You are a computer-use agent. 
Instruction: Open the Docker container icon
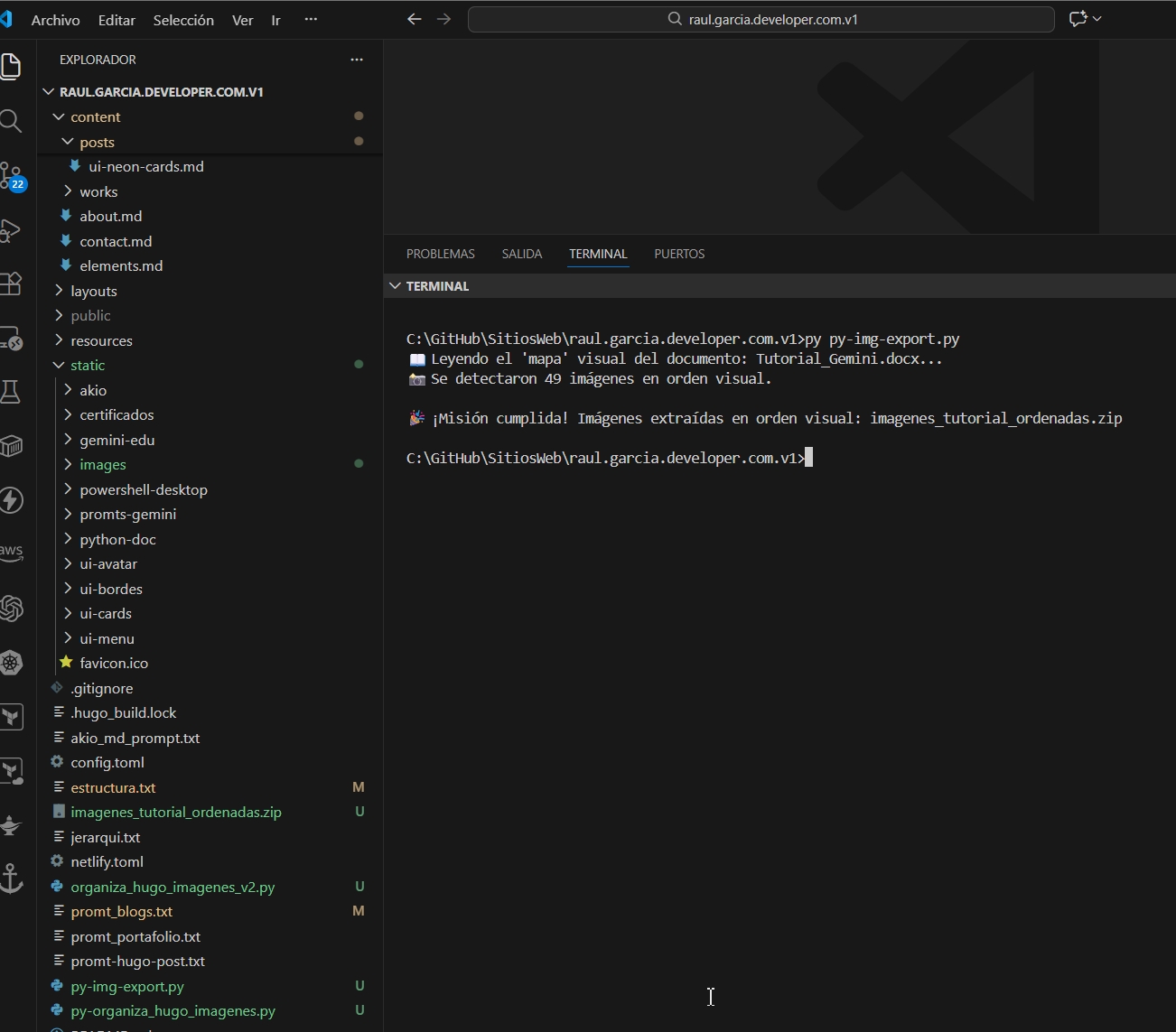12,446
